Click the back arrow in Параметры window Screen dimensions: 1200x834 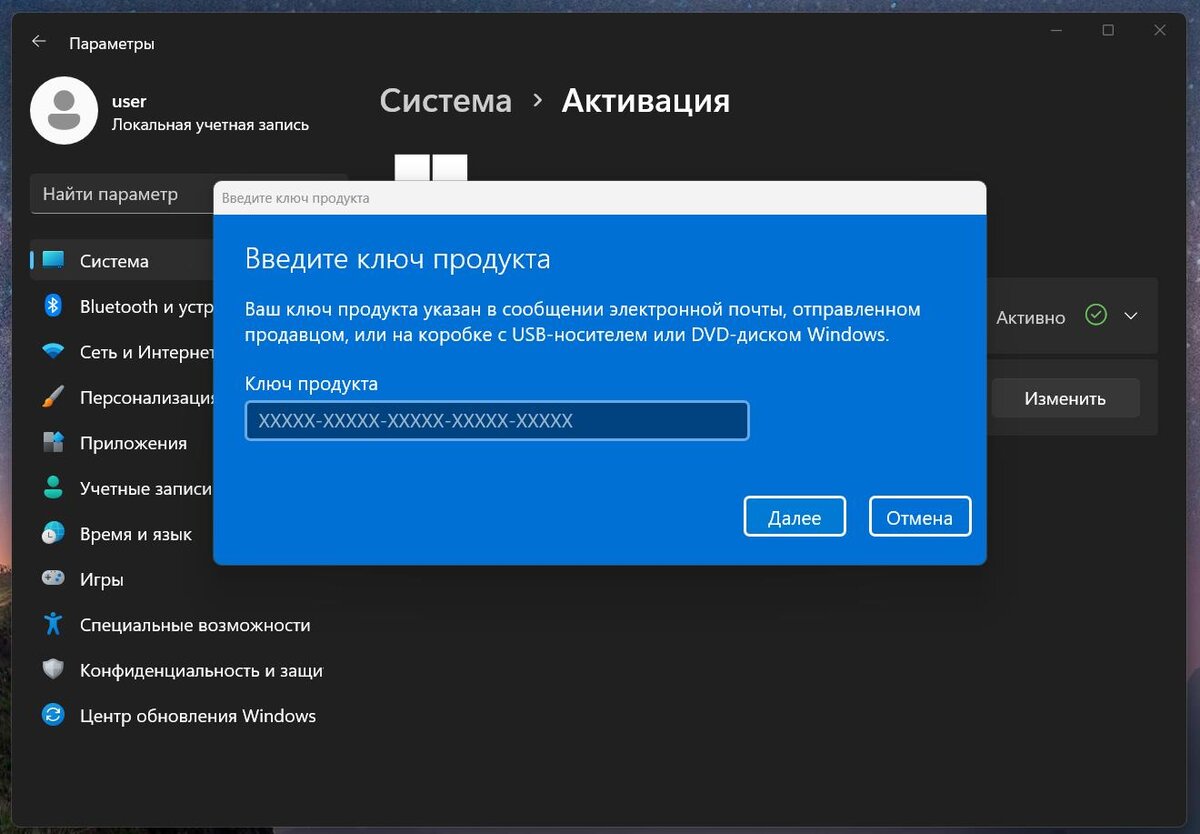pyautogui.click(x=39, y=42)
